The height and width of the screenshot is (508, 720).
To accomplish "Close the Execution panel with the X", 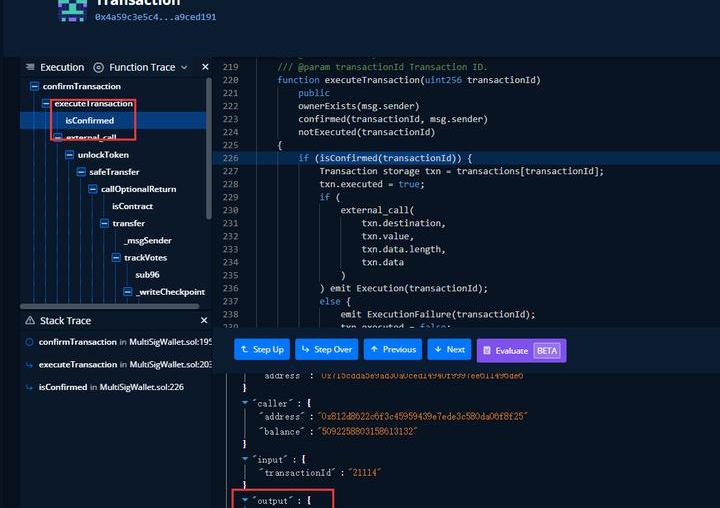I will coord(205,67).
